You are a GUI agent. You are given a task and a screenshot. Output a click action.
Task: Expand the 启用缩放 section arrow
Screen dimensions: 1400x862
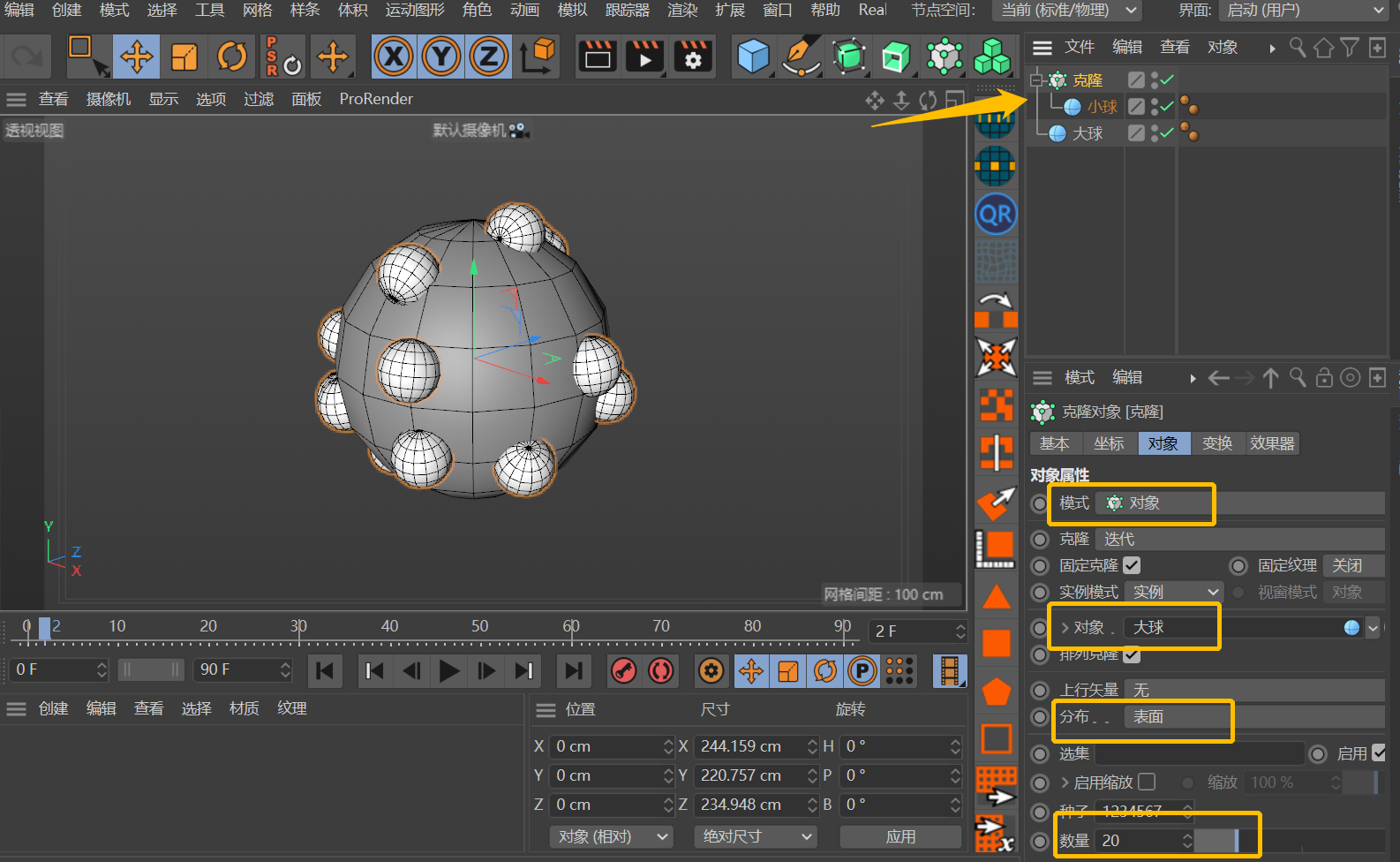[1065, 783]
